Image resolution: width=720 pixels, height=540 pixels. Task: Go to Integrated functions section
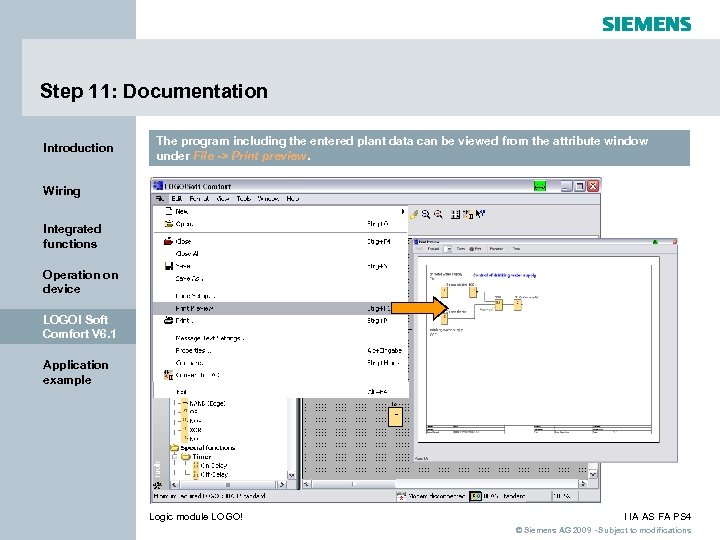click(72, 236)
